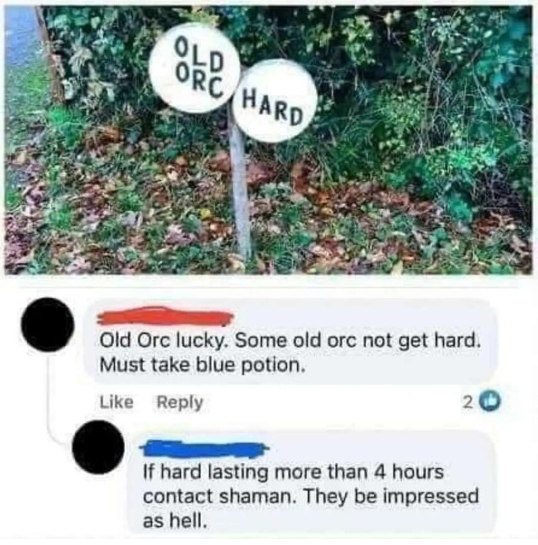Click the 'as hell.' line in reply
The width and height of the screenshot is (538, 545).
coord(175,521)
